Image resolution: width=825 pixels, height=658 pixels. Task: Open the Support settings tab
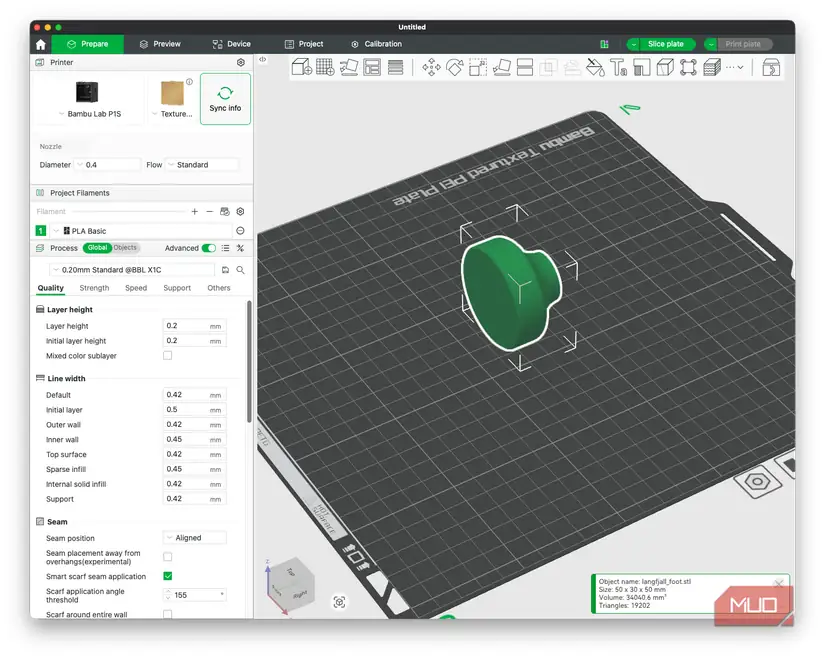click(177, 288)
